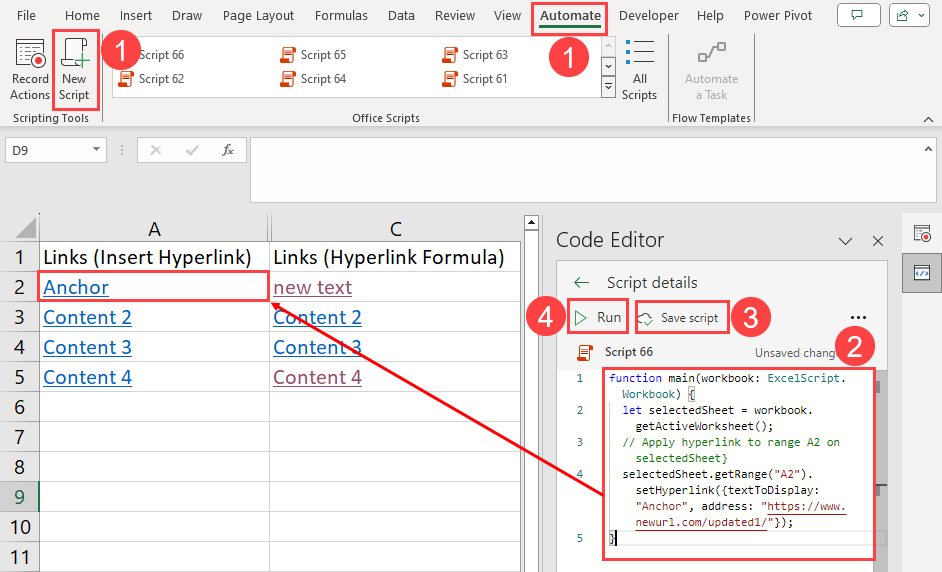Open the Data tab
The width and height of the screenshot is (942, 572).
(401, 16)
